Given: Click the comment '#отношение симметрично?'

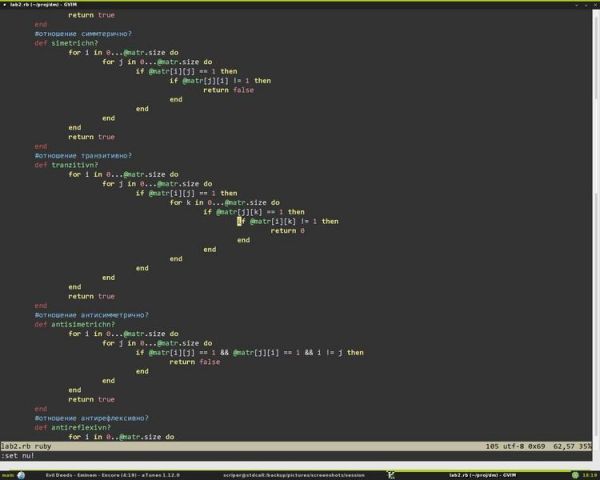Looking at the screenshot, I should [x=83, y=34].
